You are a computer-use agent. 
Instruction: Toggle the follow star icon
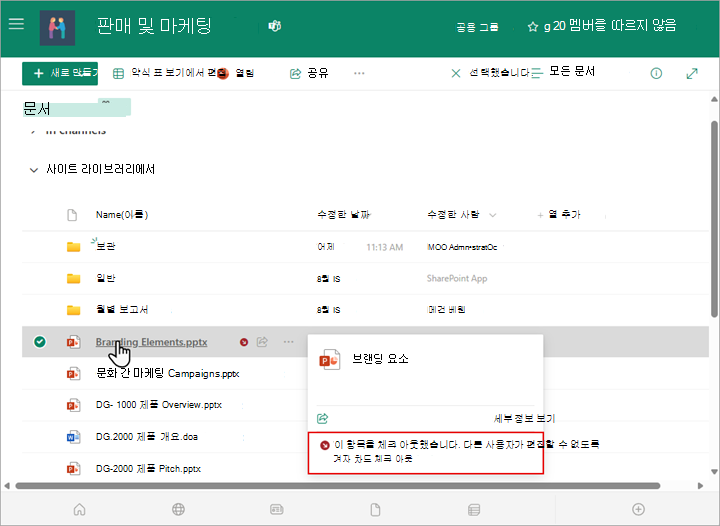tap(533, 27)
